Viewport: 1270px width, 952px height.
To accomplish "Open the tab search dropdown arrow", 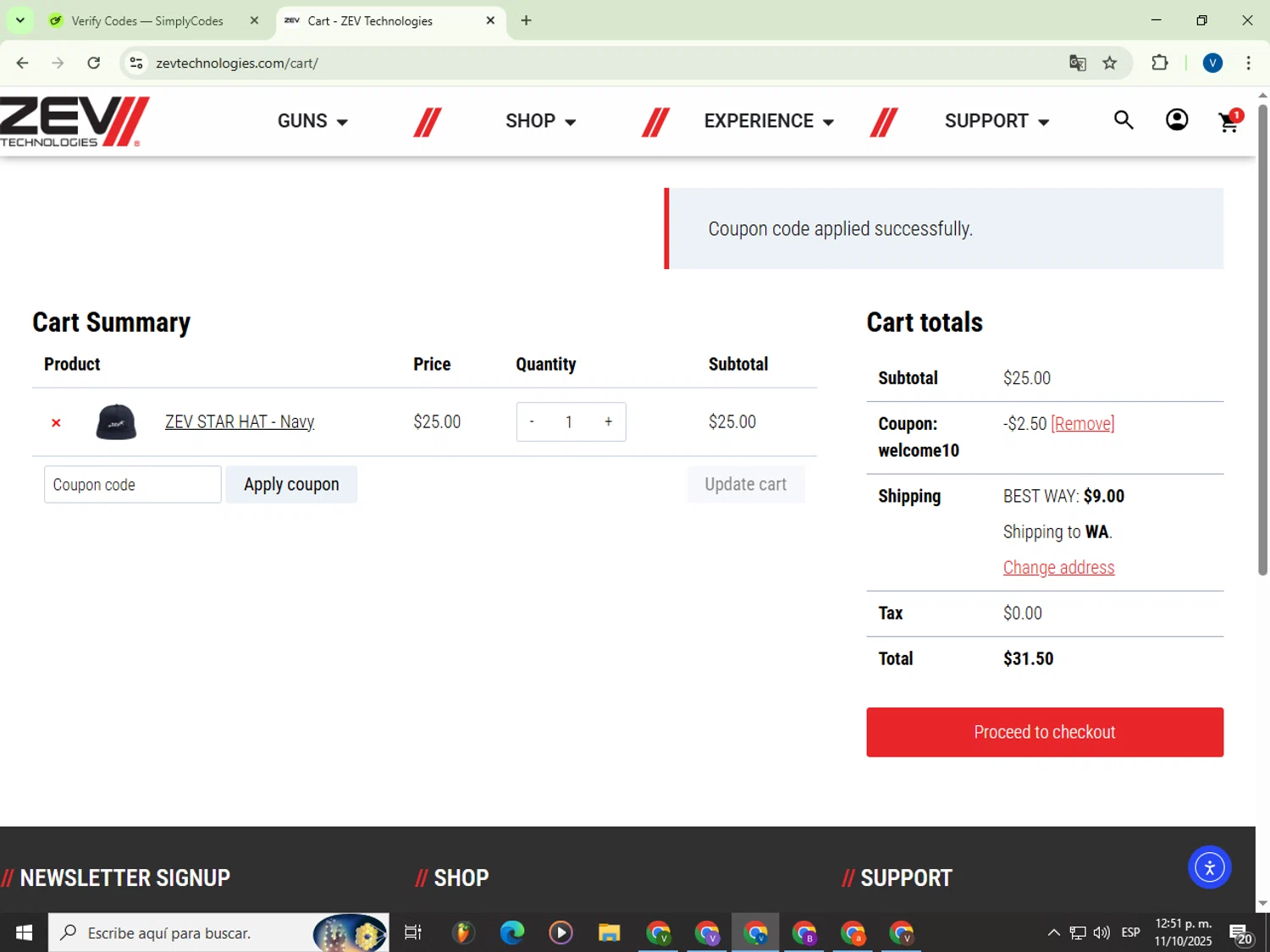I will (20, 20).
